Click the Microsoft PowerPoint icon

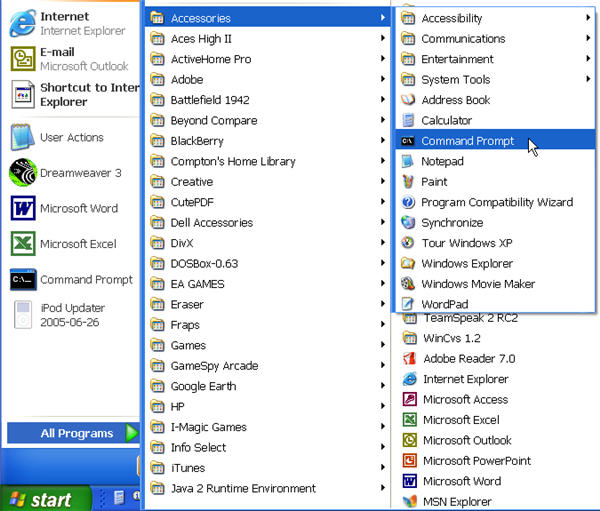tap(409, 460)
